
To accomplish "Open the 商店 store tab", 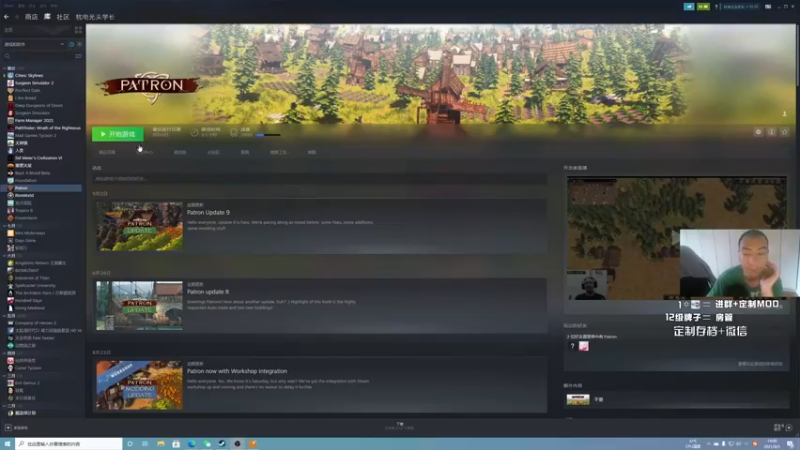I will [x=31, y=17].
